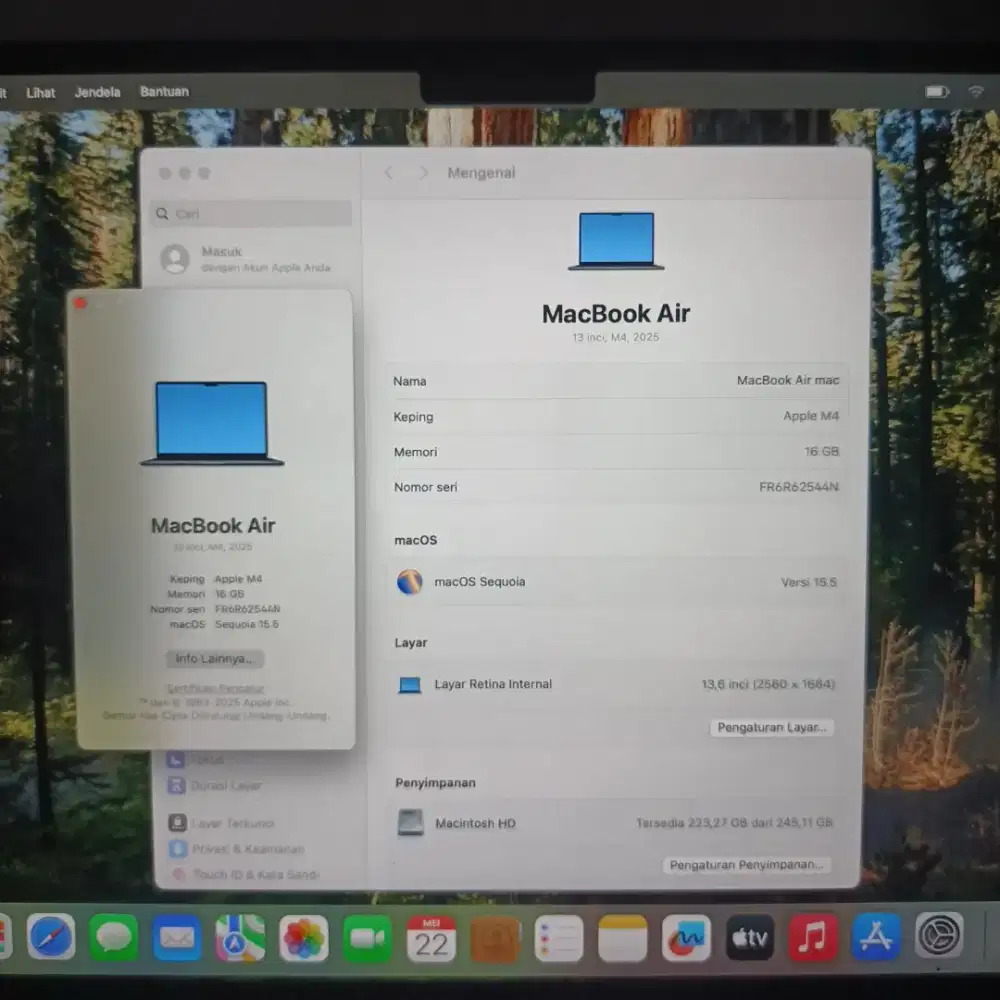Close the About This Mac window
Screen dimensions: 1000x1000
(x=80, y=304)
